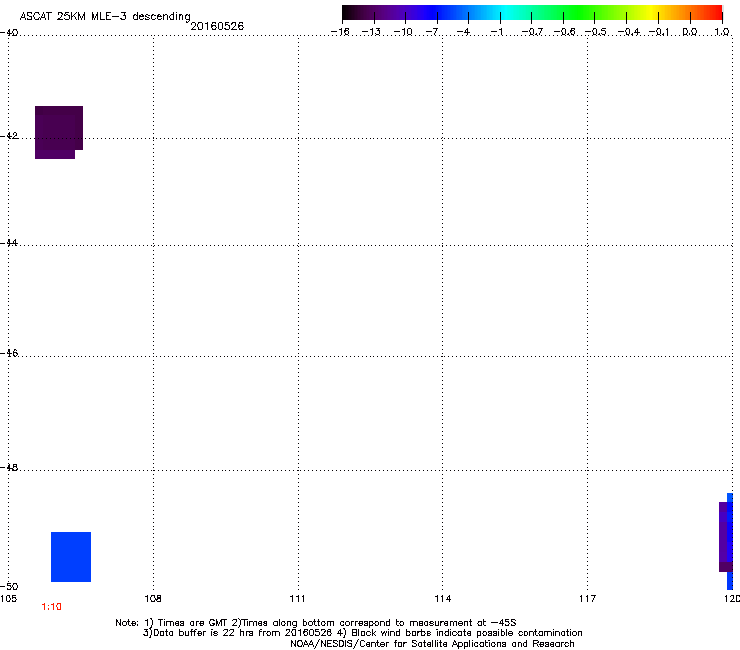This screenshot has height=650, width=740.
Task: Click the purple data strip at right edge
Action: [725, 537]
